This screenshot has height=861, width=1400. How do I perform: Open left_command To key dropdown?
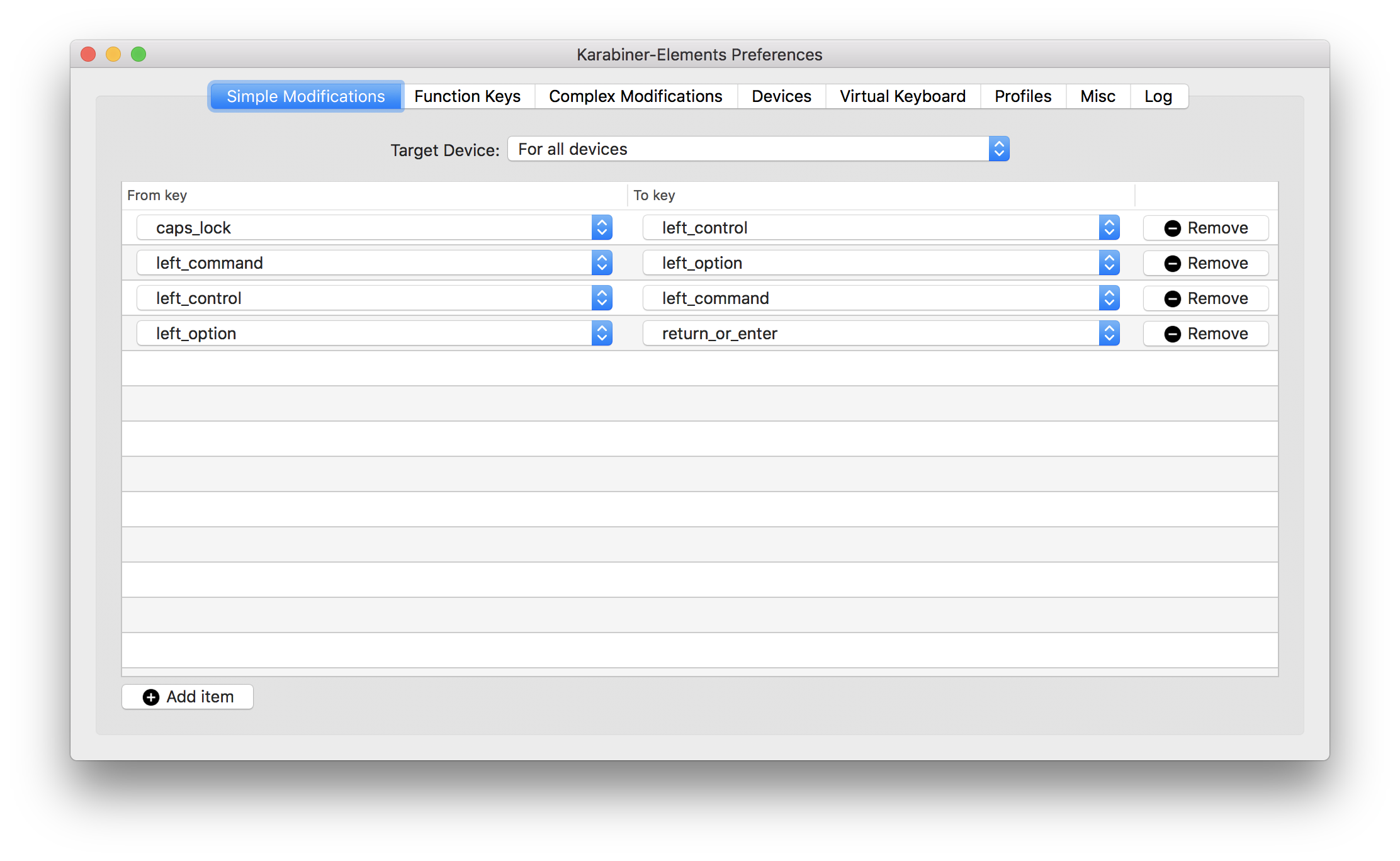(x=881, y=298)
